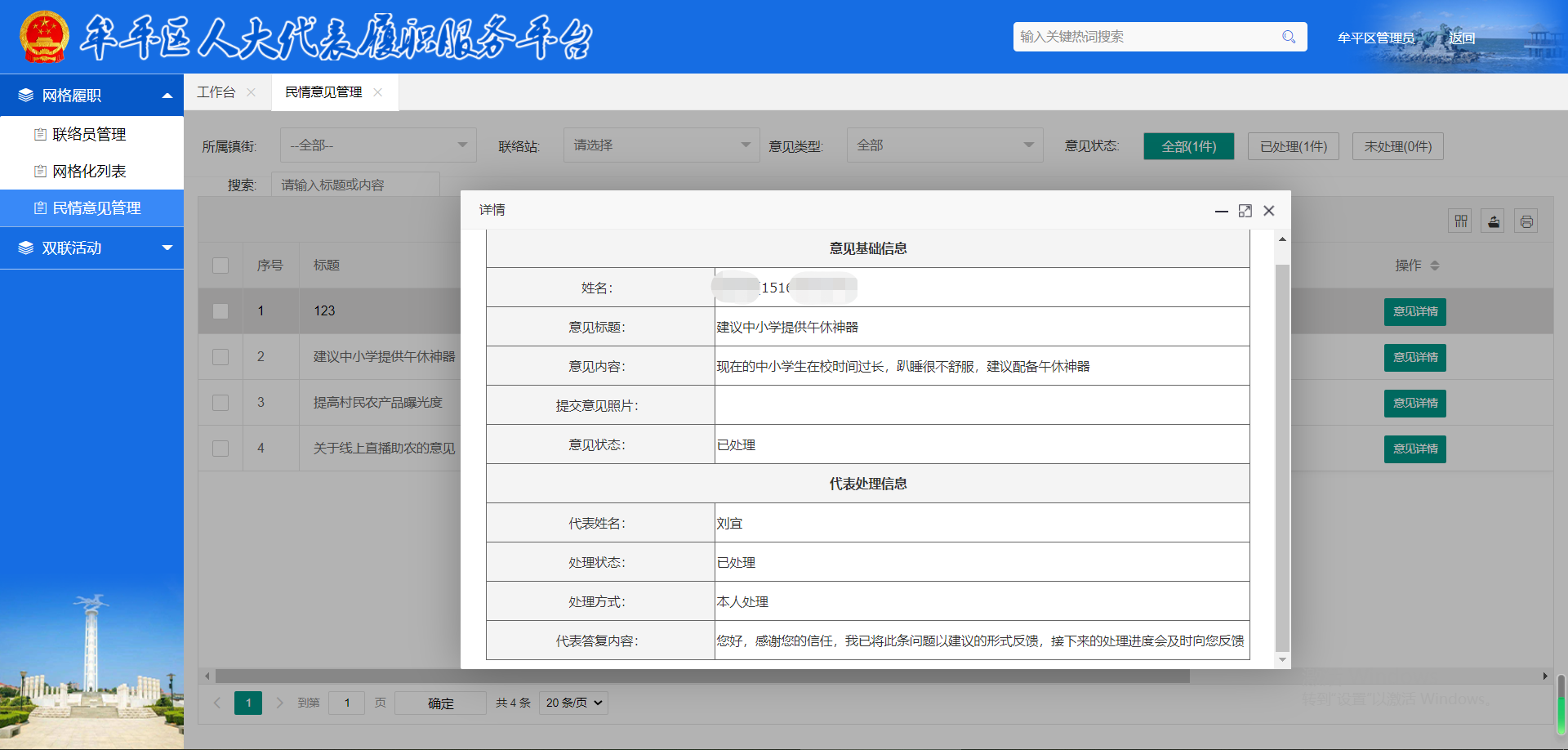Expand the 双联活动 sidebar menu

click(91, 248)
